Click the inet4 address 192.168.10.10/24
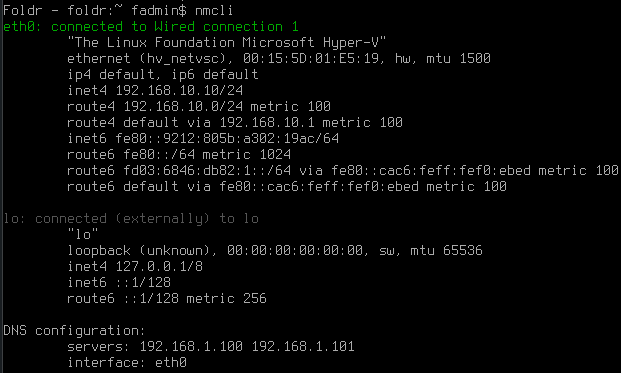Viewport: 621px width, 373px height. (x=179, y=91)
